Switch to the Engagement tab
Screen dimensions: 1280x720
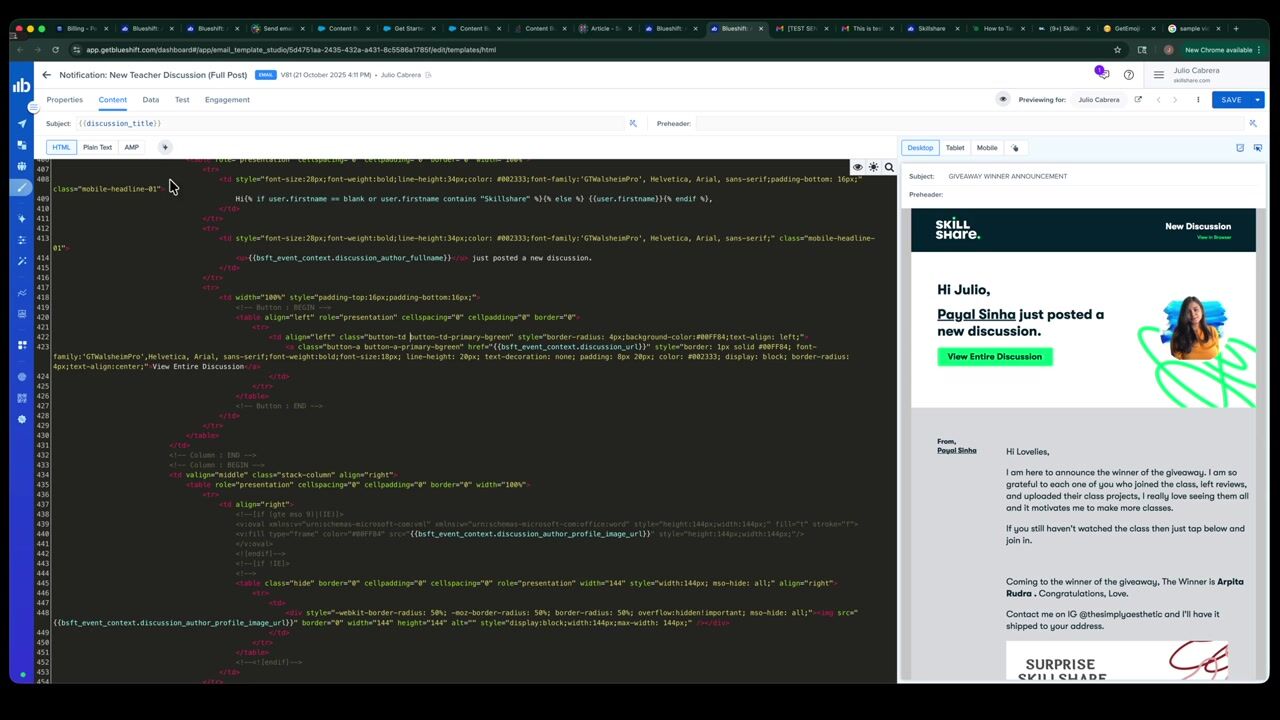(x=227, y=100)
